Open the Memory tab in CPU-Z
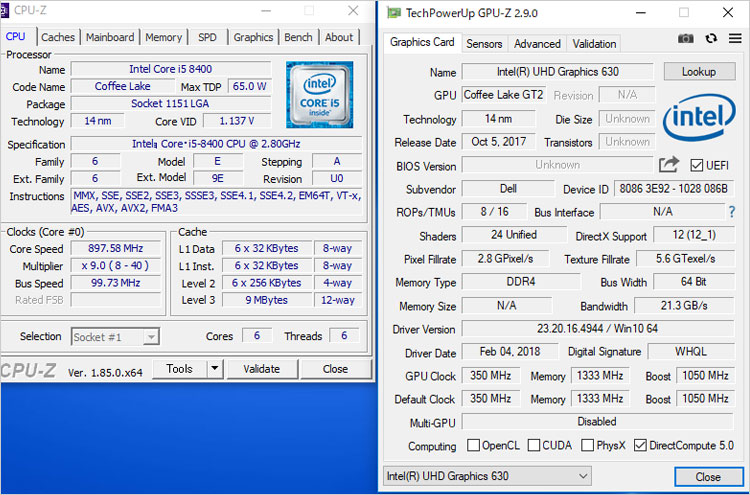Viewport: 750px width, 495px height. coord(164,37)
